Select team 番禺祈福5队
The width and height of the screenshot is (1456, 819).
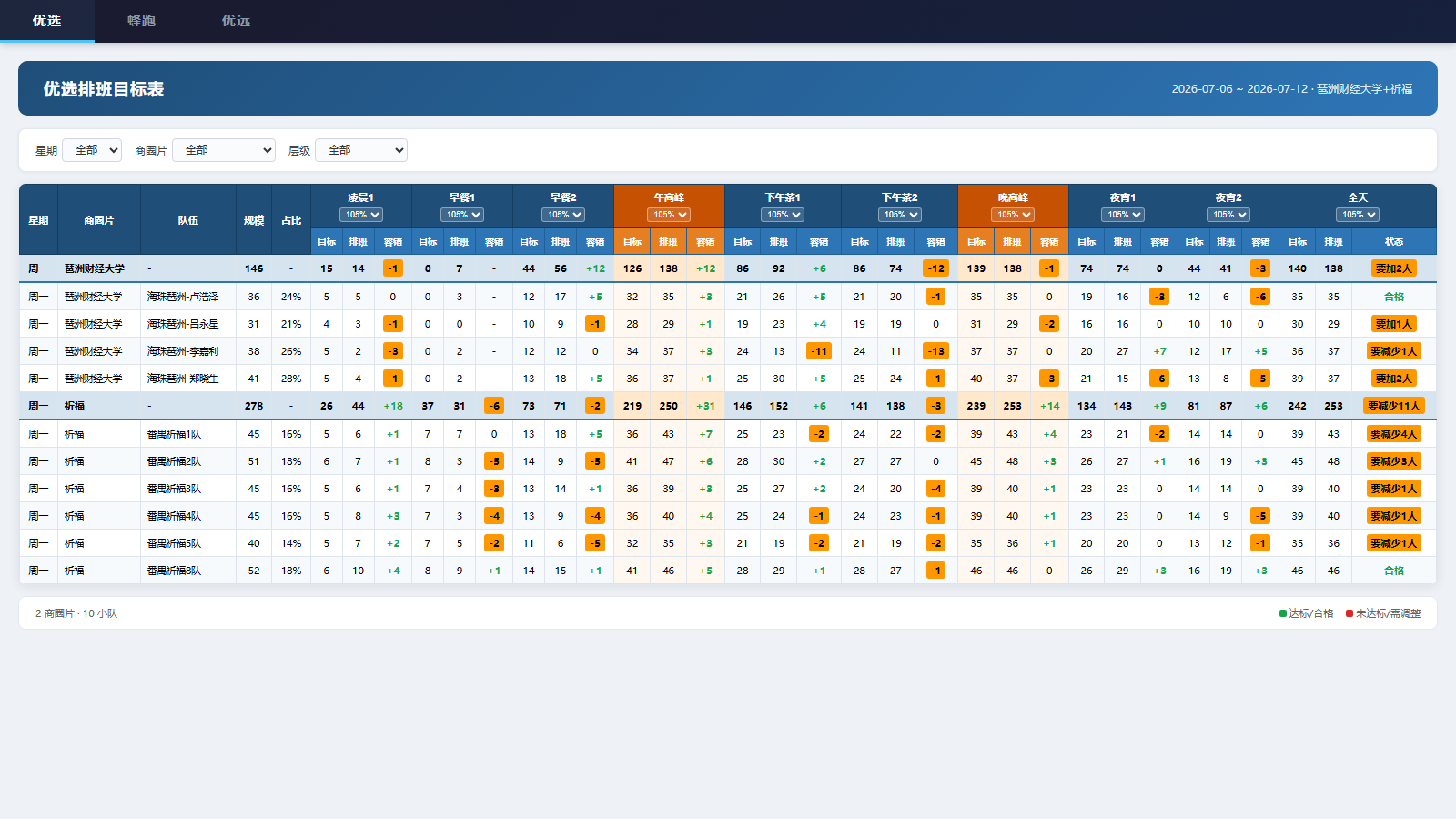pos(174,543)
